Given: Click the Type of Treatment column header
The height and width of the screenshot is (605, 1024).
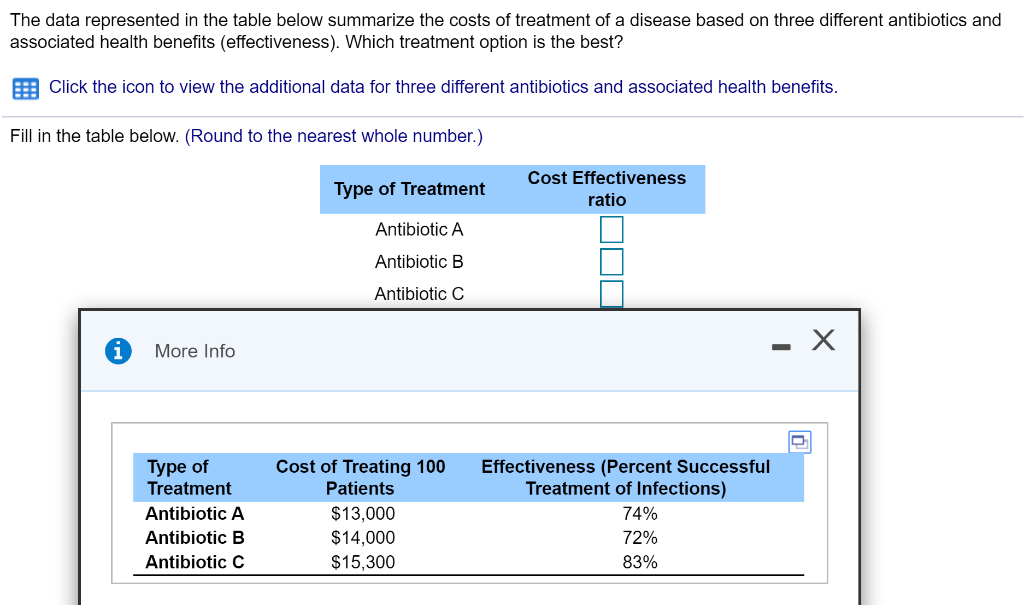Looking at the screenshot, I should coord(409,189).
